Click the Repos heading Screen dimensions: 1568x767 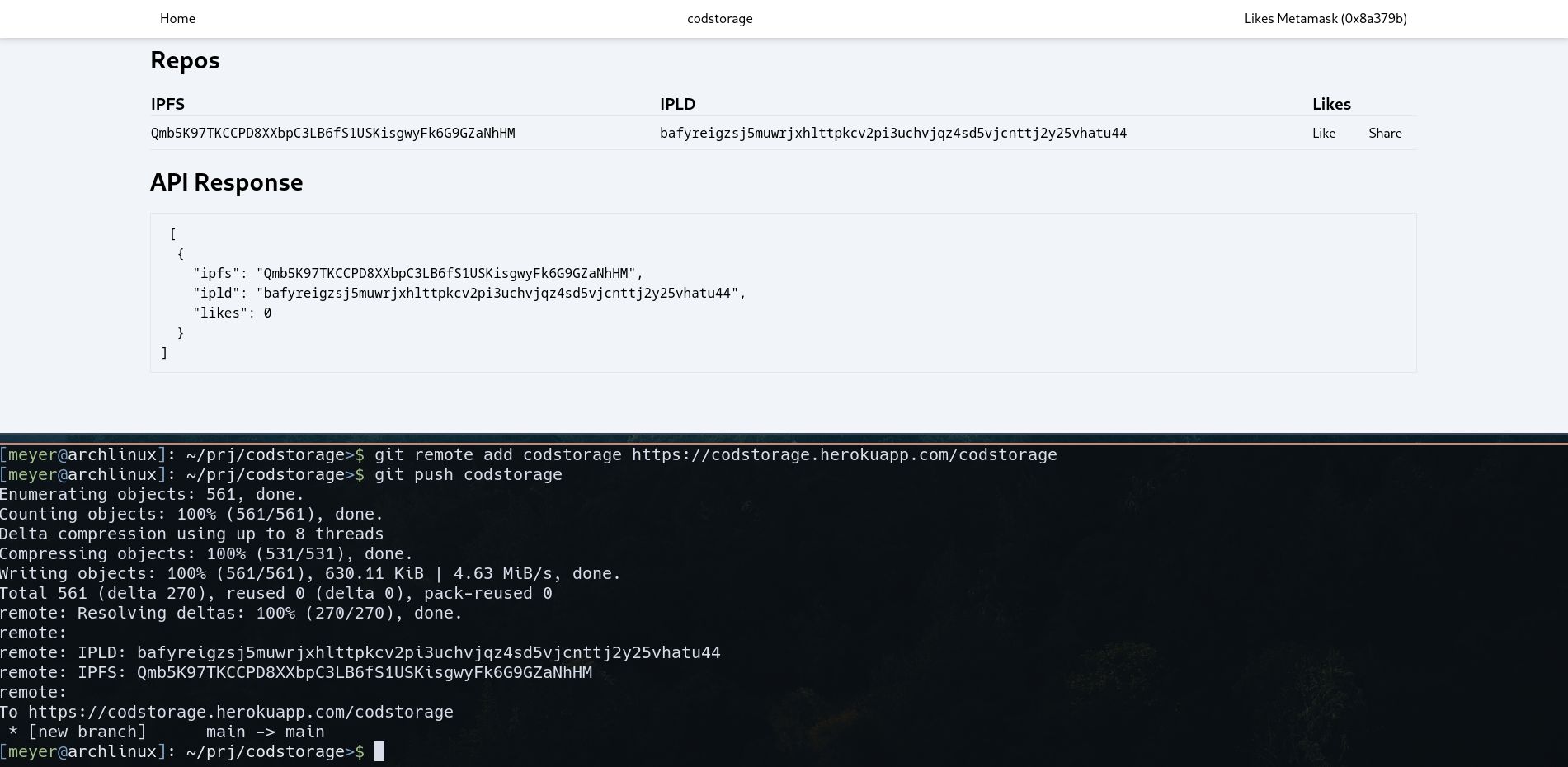(x=185, y=61)
